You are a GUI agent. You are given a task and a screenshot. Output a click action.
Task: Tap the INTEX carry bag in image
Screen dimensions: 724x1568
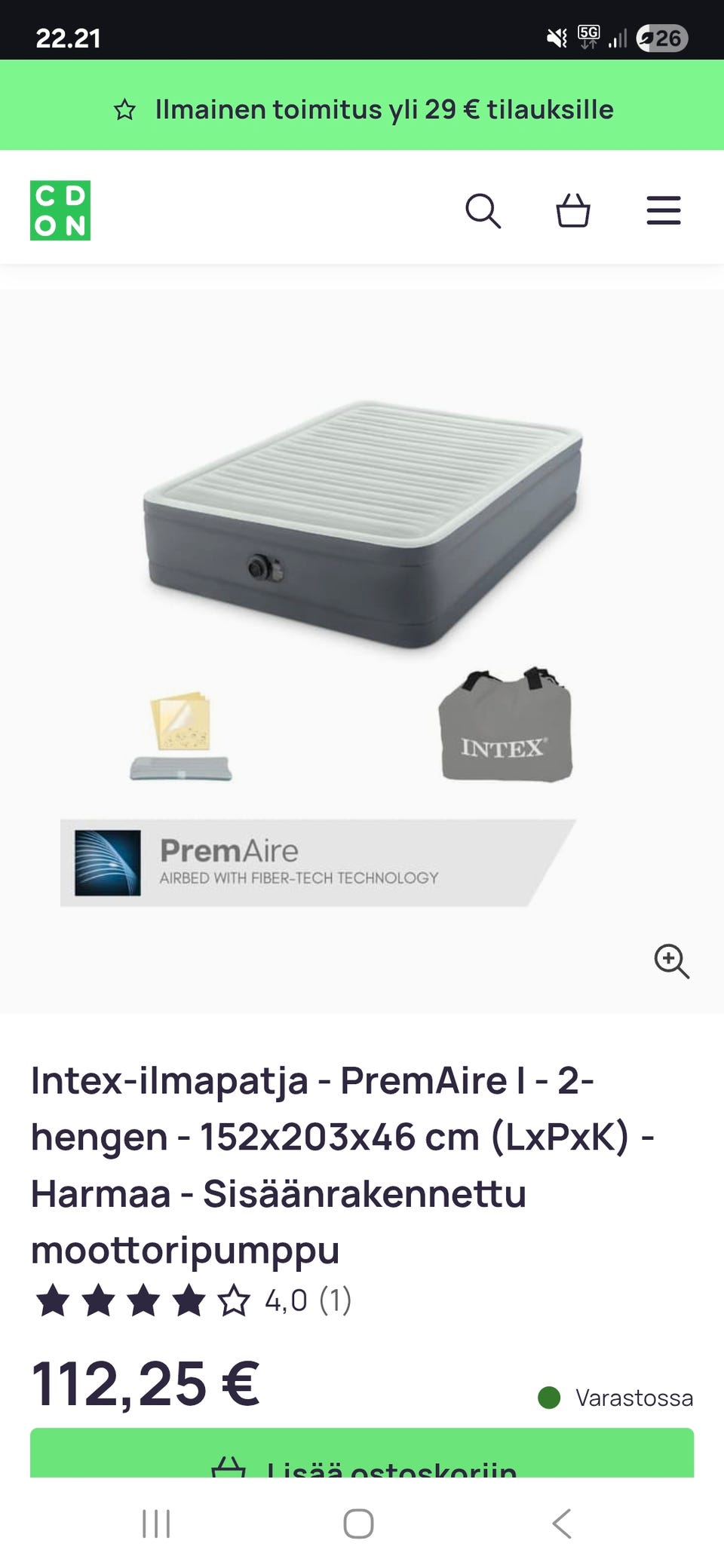(x=505, y=724)
